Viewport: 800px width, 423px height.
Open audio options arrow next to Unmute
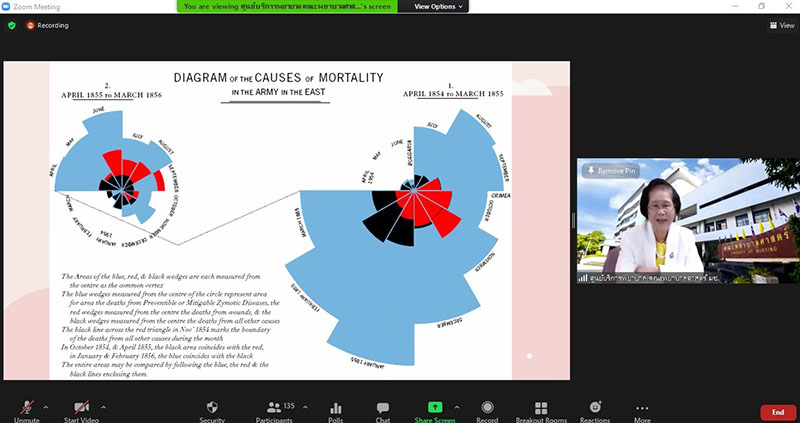pyautogui.click(x=46, y=407)
